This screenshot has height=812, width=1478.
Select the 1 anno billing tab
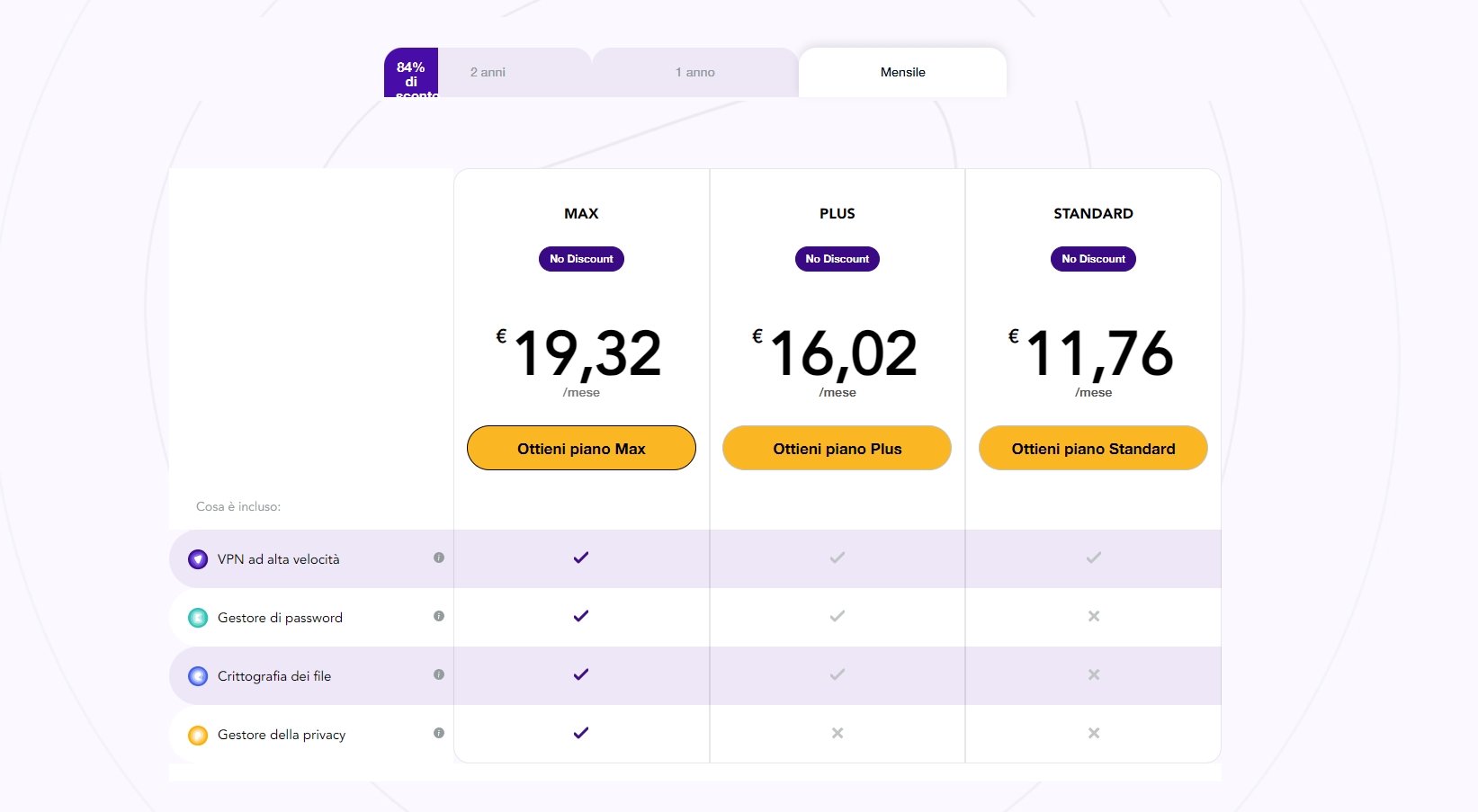coord(695,72)
